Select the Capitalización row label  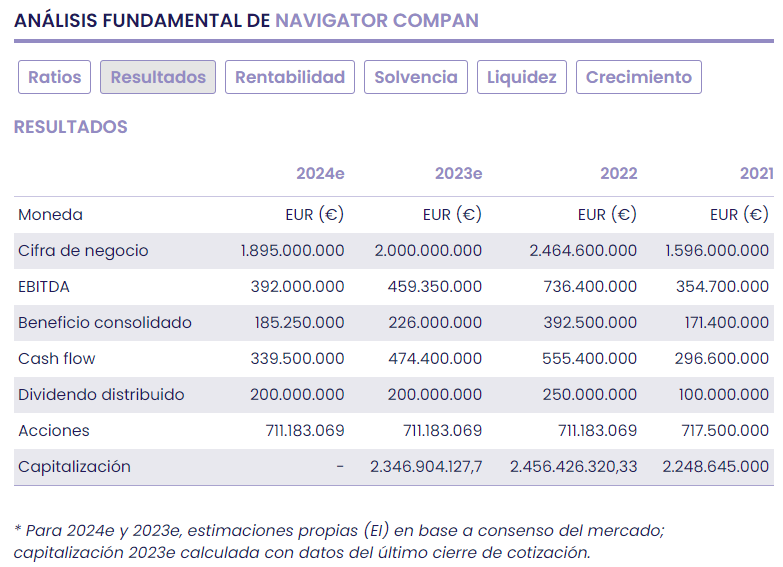(x=74, y=467)
